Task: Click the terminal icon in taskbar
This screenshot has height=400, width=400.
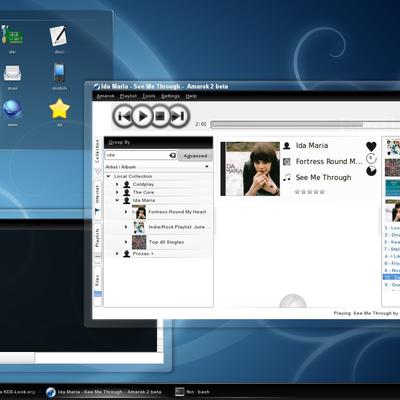Action: coord(180,392)
